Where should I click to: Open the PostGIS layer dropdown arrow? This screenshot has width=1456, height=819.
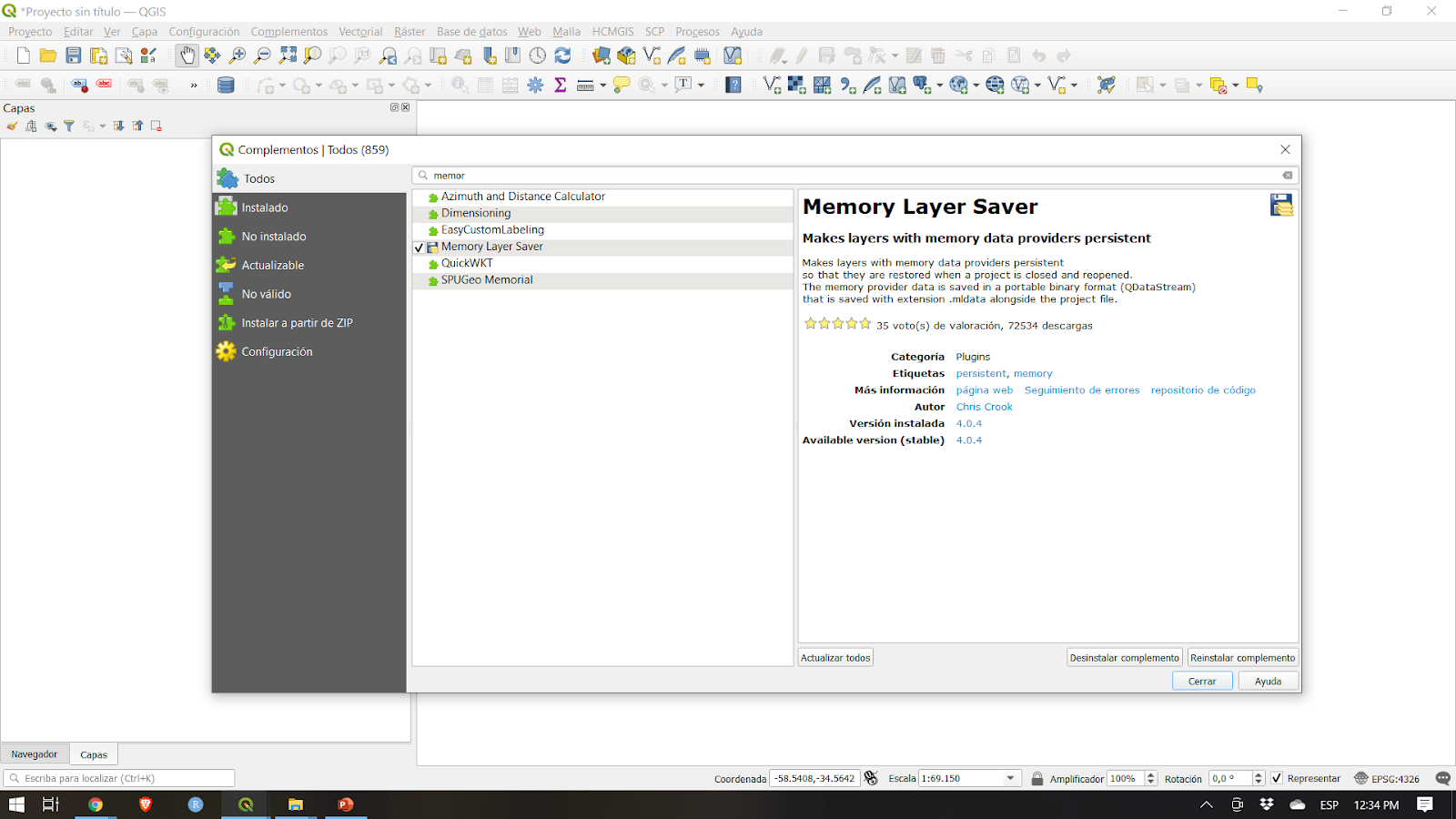tap(939, 86)
